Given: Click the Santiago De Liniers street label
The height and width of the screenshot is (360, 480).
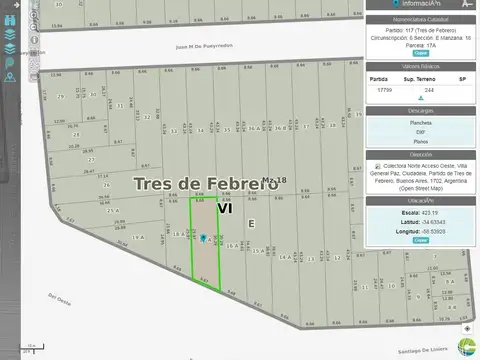Looking at the screenshot, I should tap(422, 350).
